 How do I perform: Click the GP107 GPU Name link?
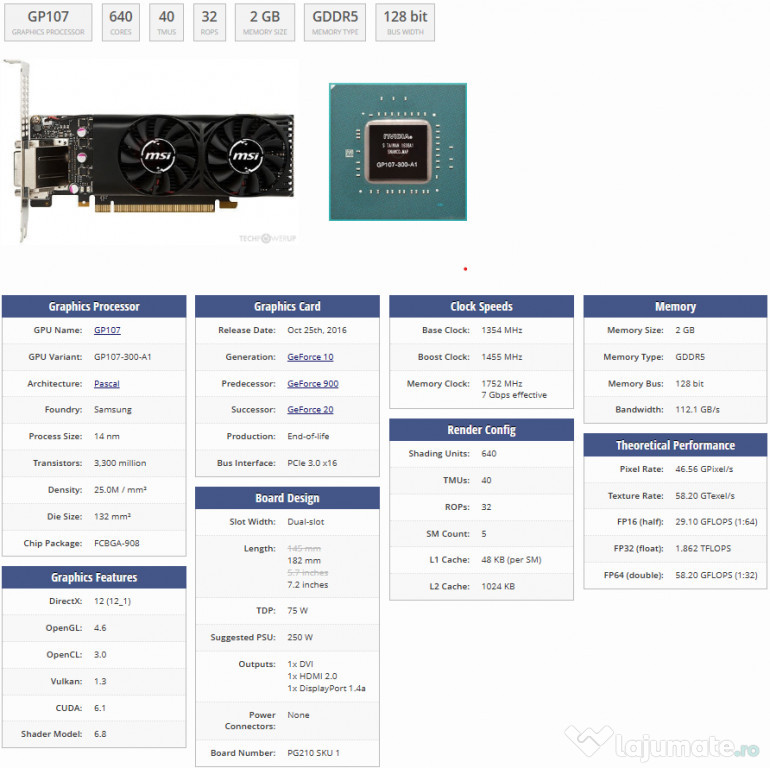[107, 330]
